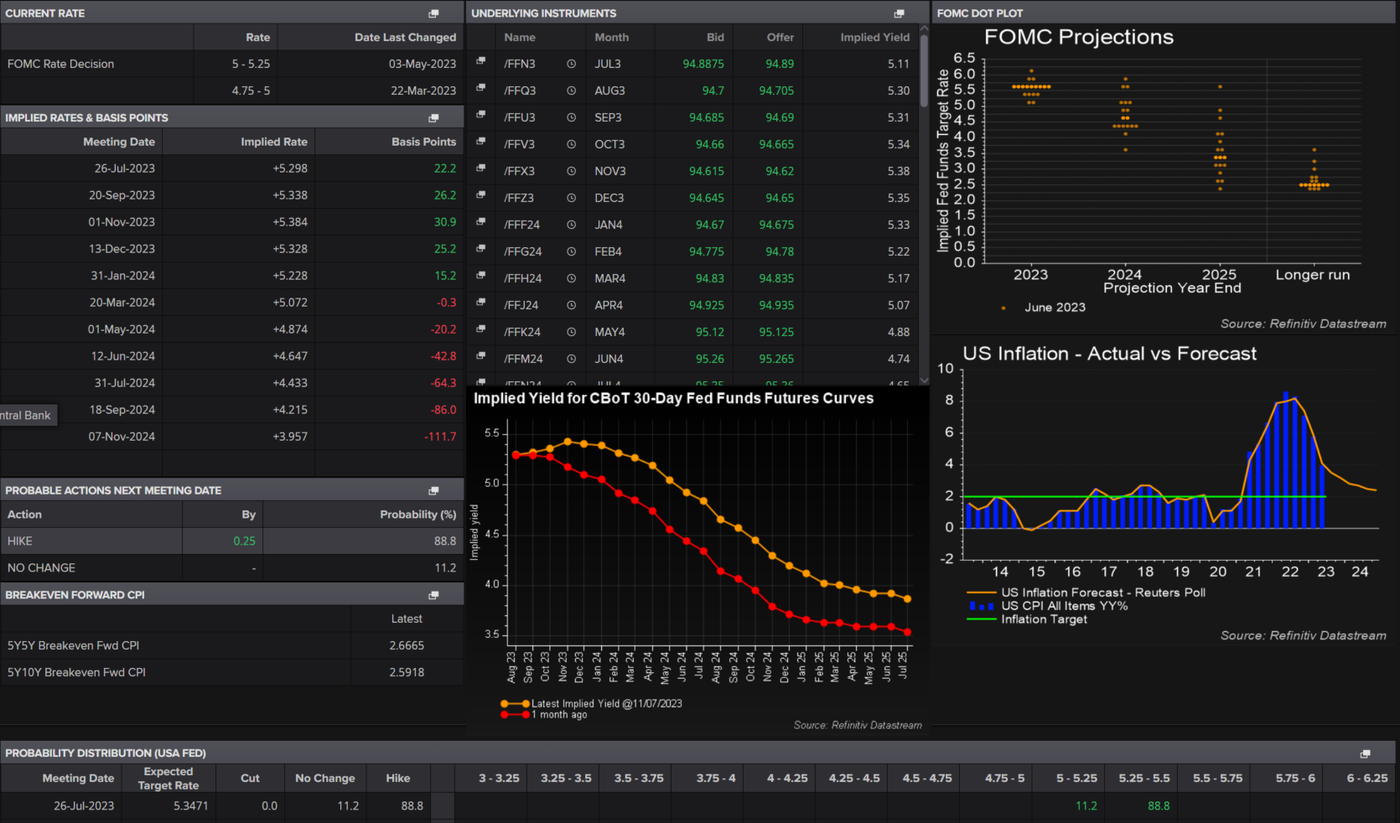
Task: Pop out Implied Rates & Basis Points panel
Action: (x=433, y=118)
